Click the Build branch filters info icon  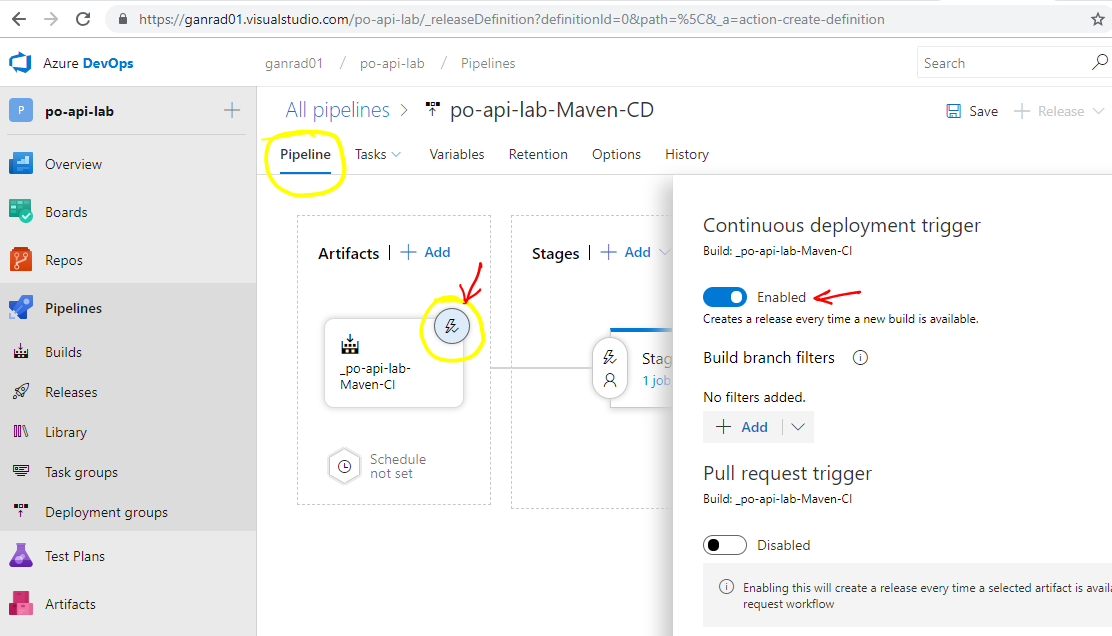pyautogui.click(x=860, y=357)
